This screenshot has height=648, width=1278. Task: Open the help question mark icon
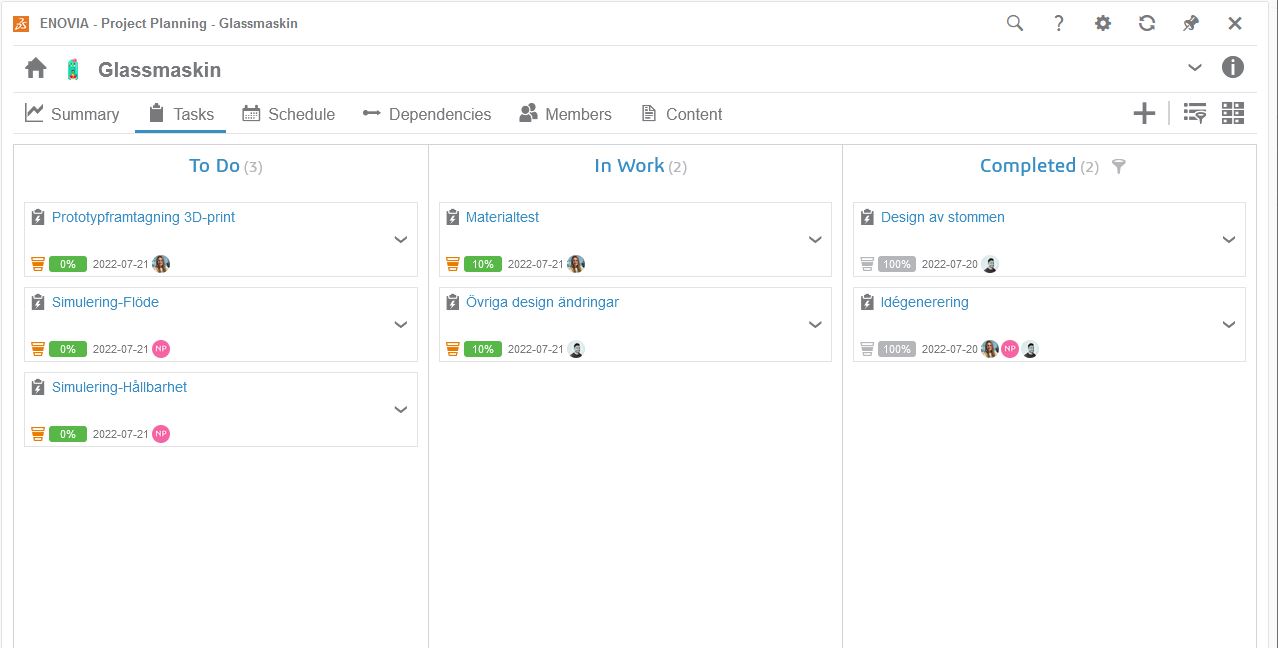[x=1059, y=23]
